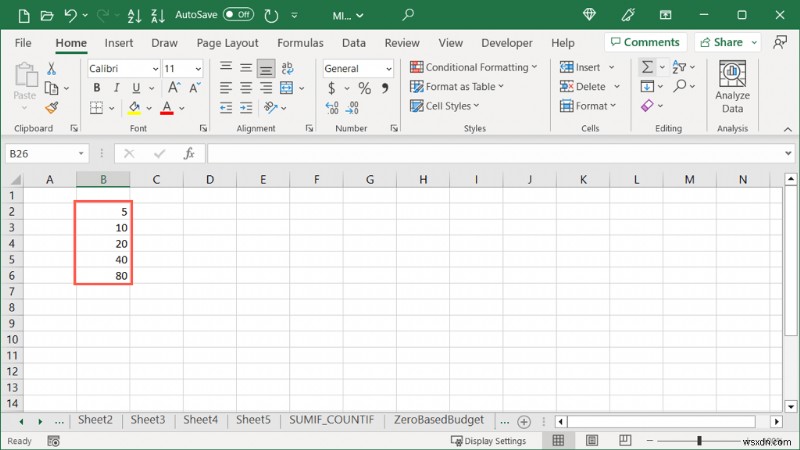Select cell B4 containing 20
800x450 pixels.
[103, 243]
